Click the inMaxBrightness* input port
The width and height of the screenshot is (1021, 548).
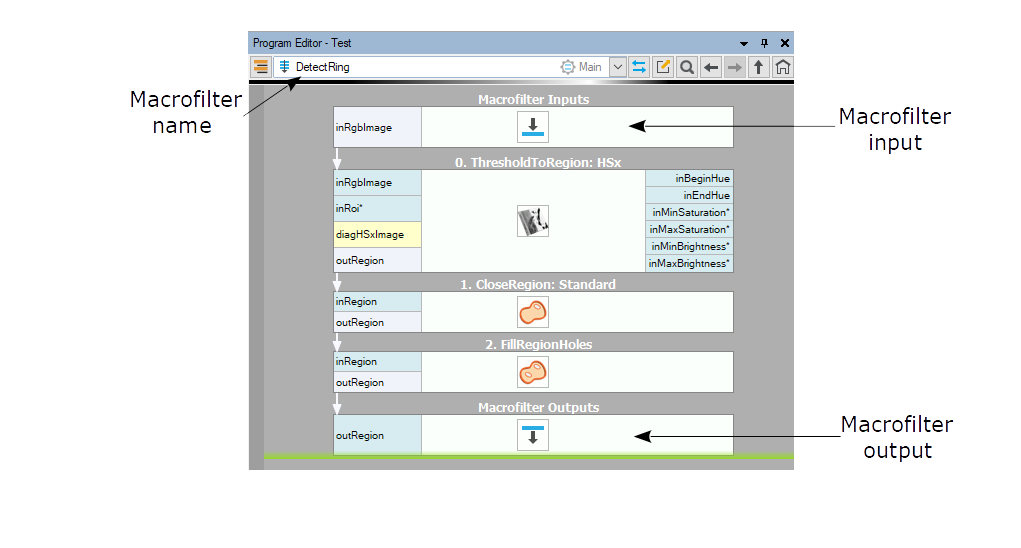[689, 264]
